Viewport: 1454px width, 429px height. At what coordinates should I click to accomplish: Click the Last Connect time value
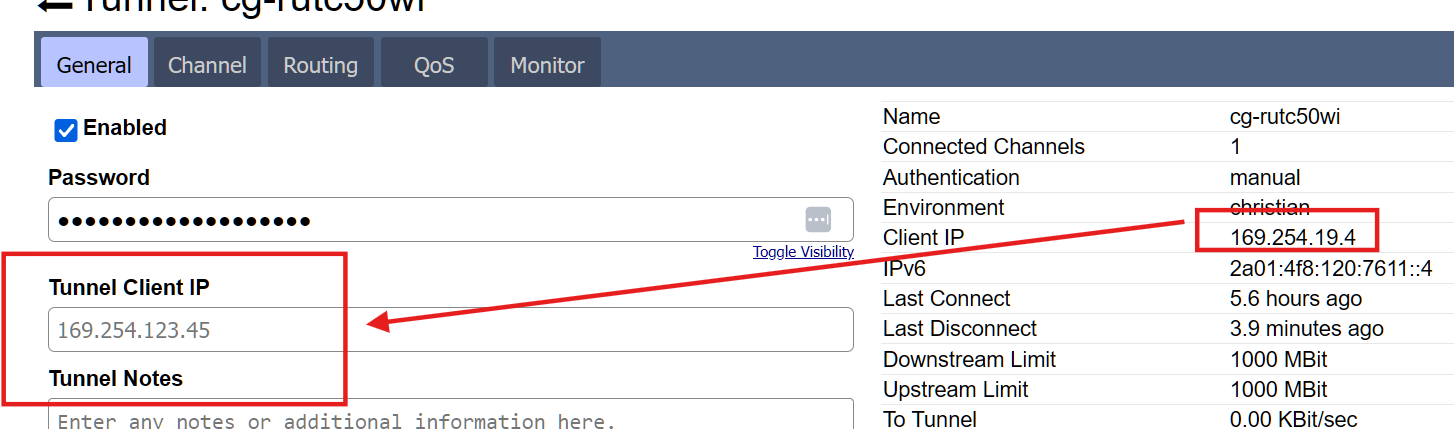[1295, 298]
